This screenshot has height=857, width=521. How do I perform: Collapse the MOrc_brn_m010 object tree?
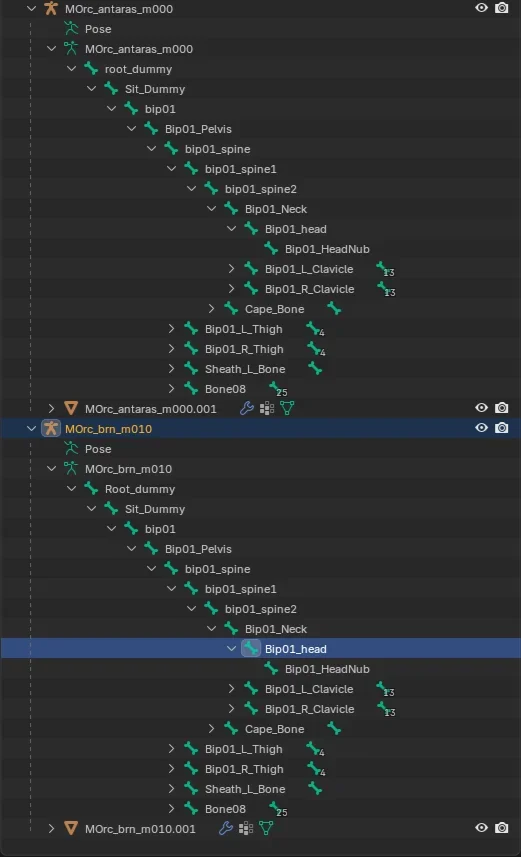point(31,428)
